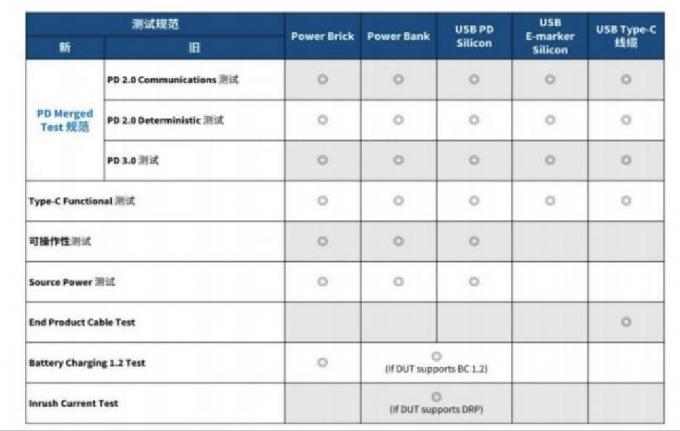Viewport: 680px width, 431px height.
Task: Click circle above "If DUT supports BC 1.2"
Action: [436, 356]
